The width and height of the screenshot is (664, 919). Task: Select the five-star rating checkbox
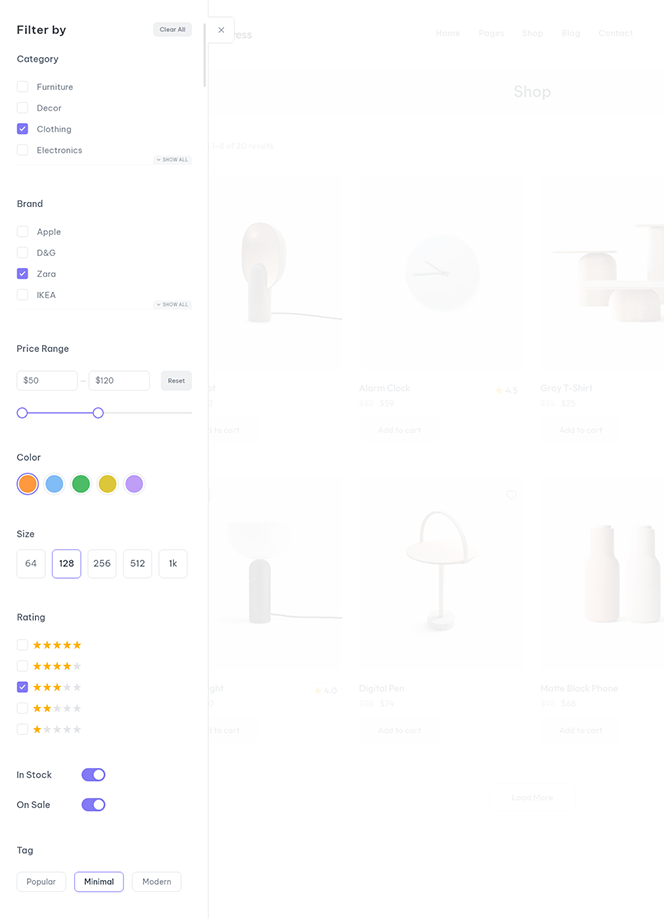click(x=23, y=645)
